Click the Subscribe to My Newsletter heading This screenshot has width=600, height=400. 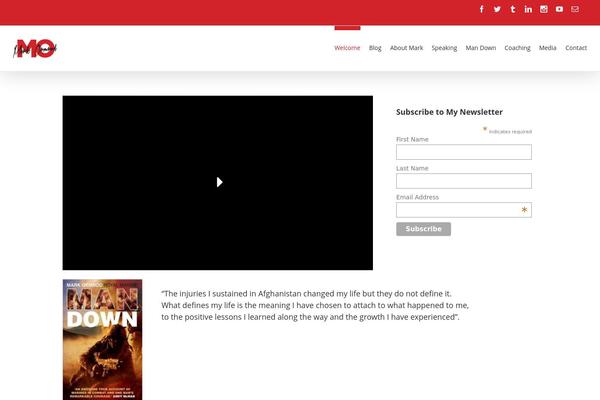(449, 112)
